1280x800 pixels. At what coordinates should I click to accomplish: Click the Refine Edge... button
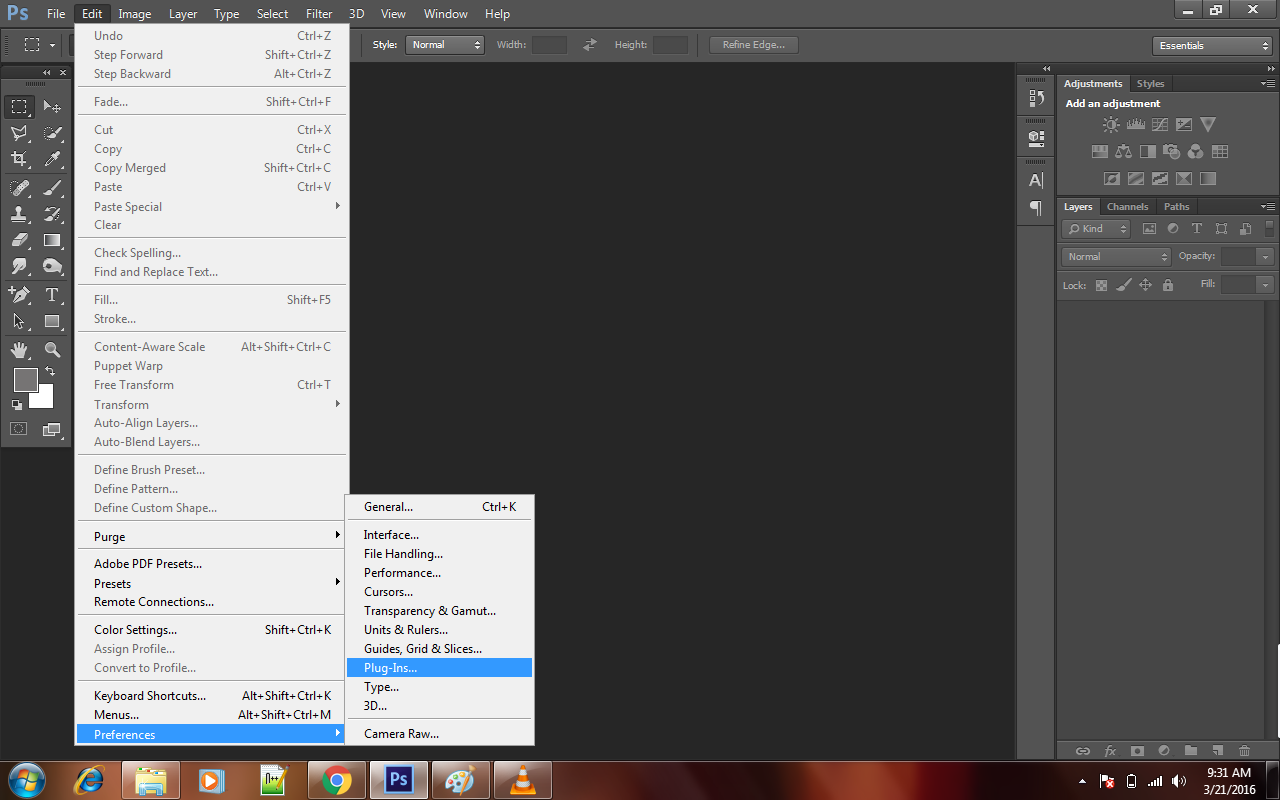[x=754, y=45]
